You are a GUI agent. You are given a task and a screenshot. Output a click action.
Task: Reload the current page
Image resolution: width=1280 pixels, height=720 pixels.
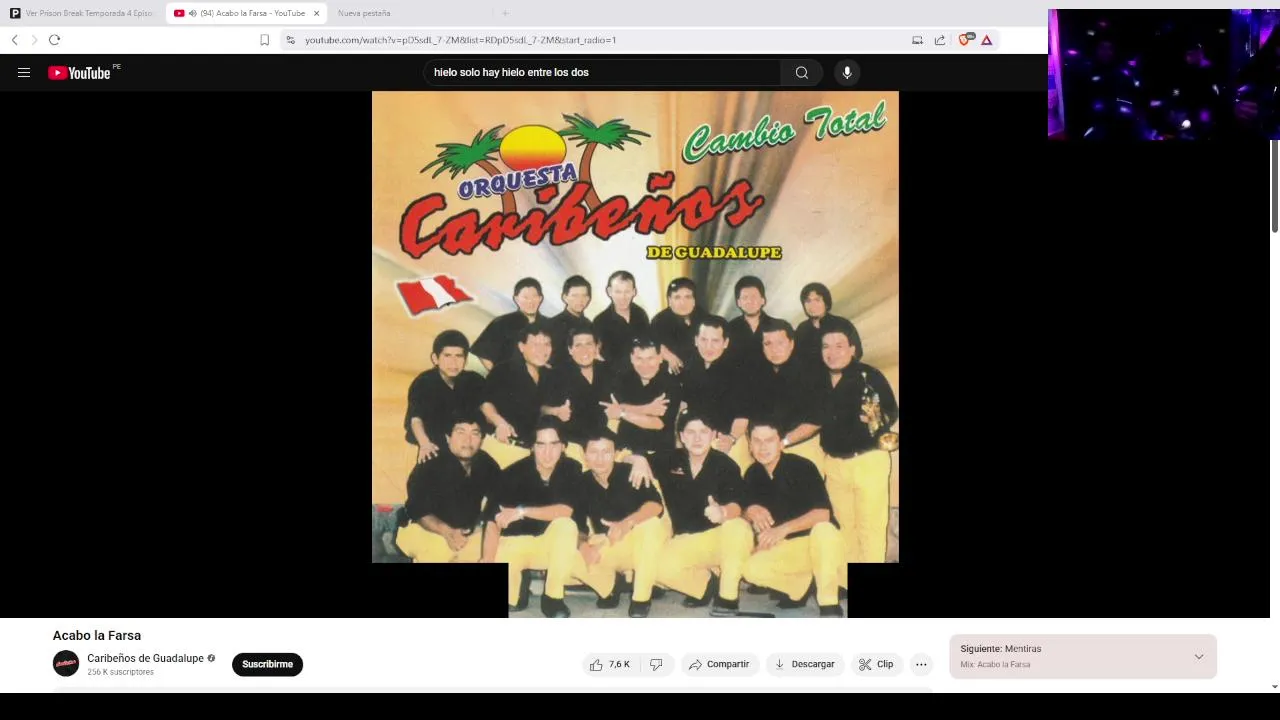pyautogui.click(x=54, y=40)
